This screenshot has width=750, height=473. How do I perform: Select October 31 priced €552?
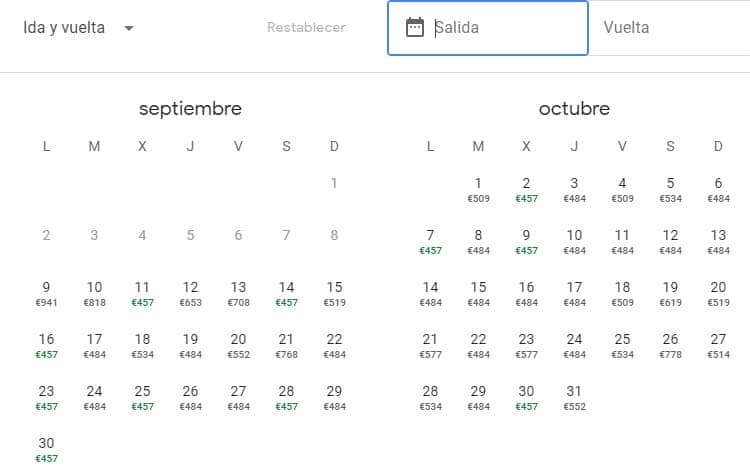574,397
